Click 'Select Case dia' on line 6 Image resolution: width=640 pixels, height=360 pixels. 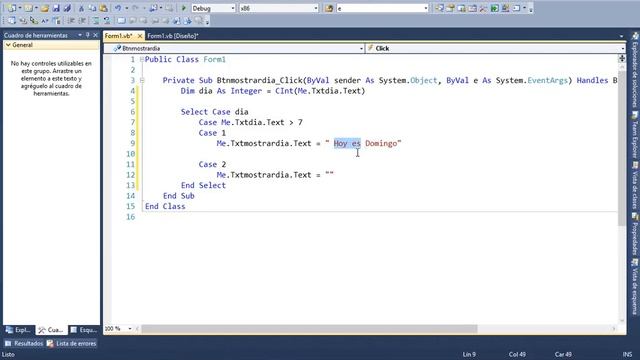[215, 112]
